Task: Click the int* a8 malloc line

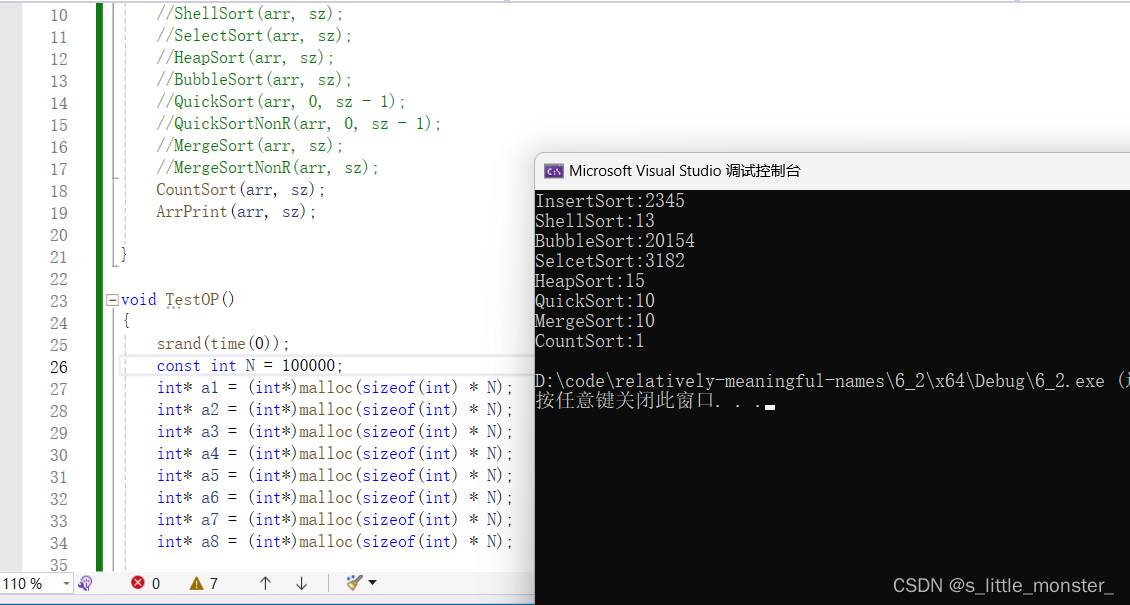Action: 336,542
